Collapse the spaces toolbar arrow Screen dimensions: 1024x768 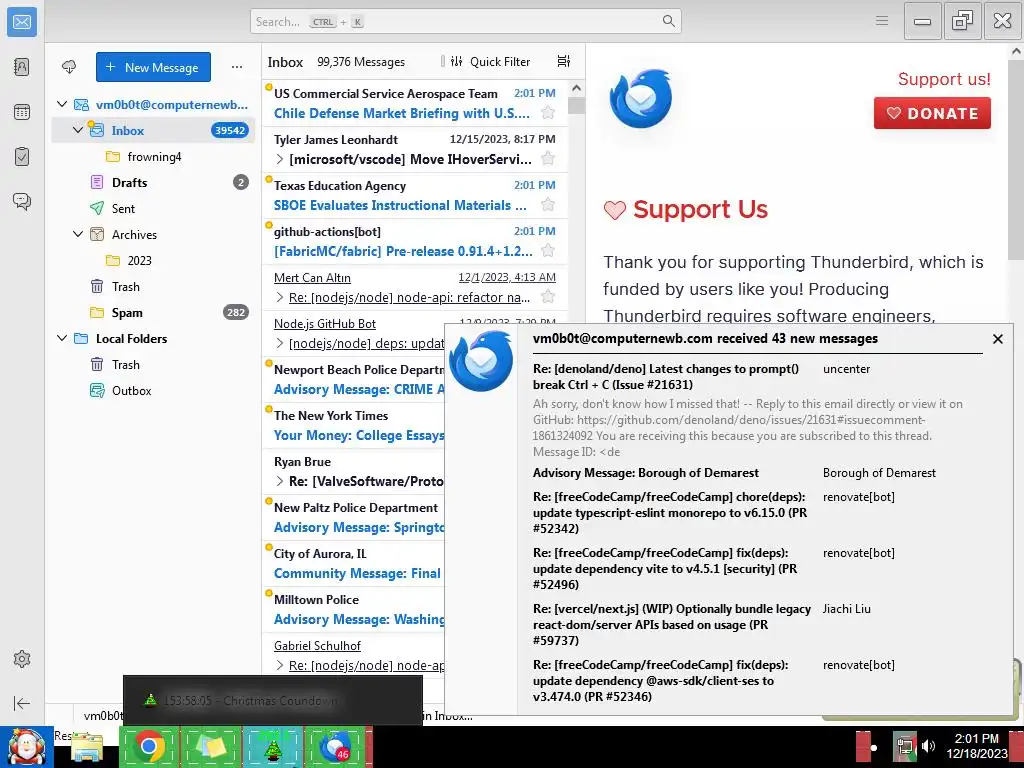tap(22, 703)
